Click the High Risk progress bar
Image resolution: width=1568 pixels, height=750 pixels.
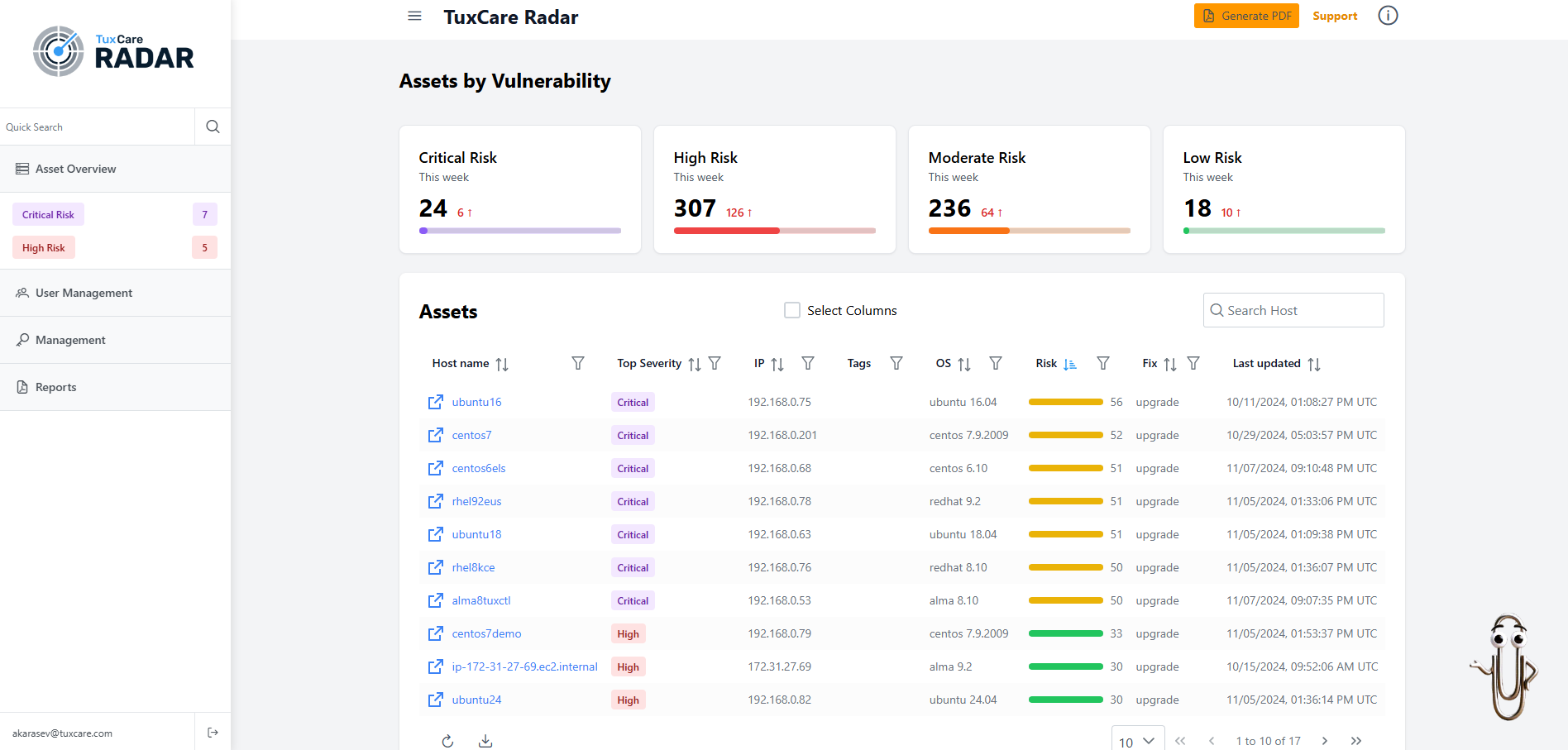[x=774, y=231]
